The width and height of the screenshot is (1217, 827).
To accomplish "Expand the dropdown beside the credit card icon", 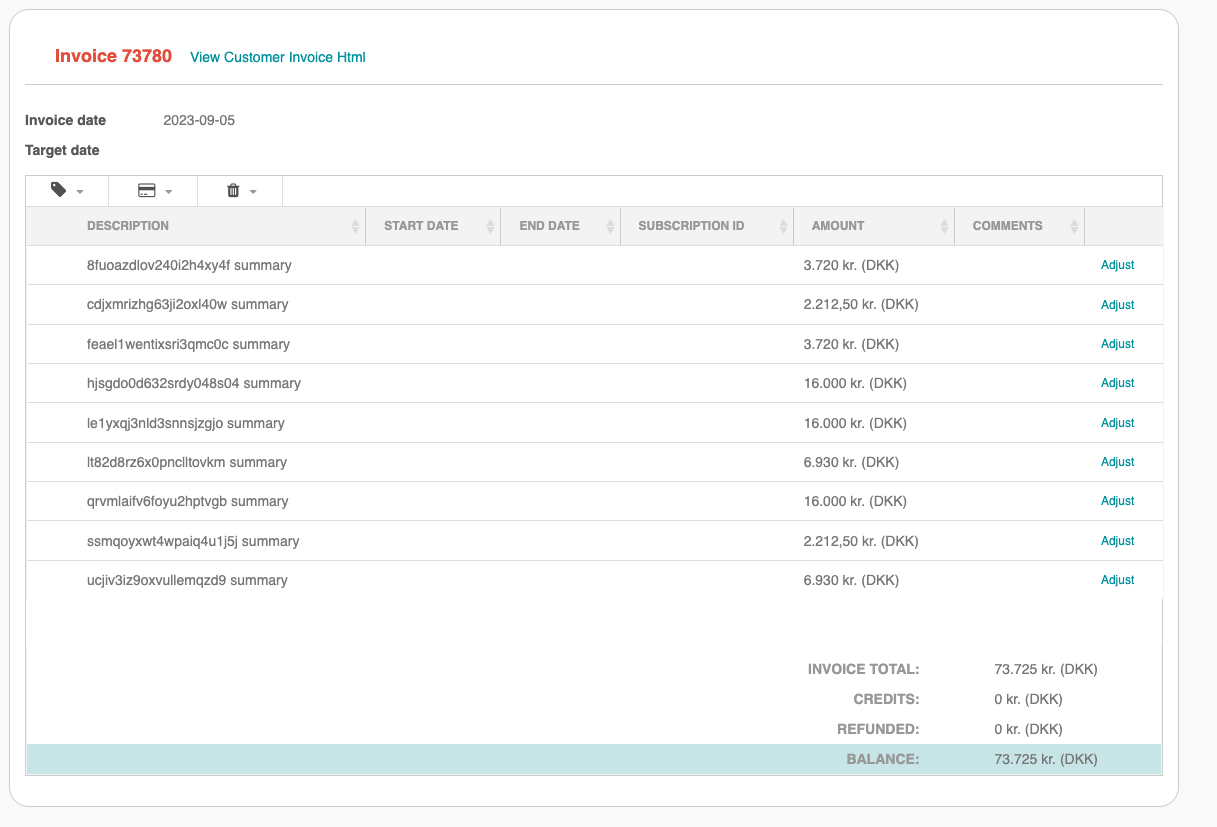I will click(168, 190).
